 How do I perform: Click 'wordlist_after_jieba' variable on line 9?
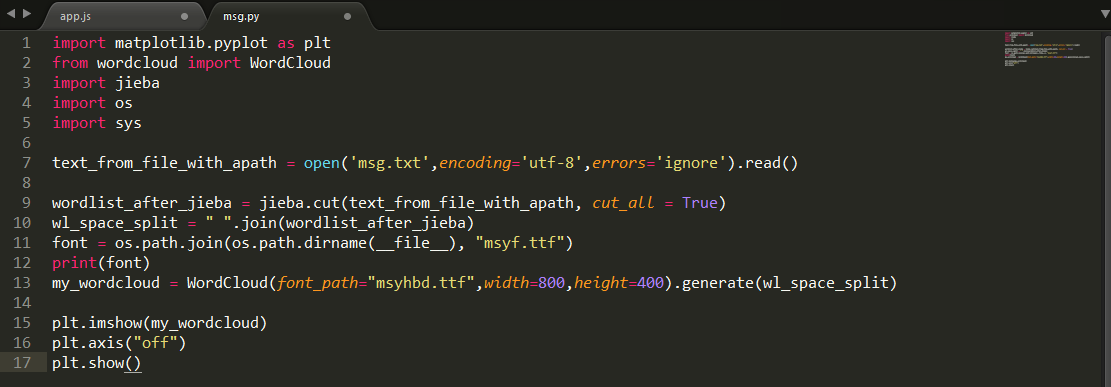click(142, 203)
